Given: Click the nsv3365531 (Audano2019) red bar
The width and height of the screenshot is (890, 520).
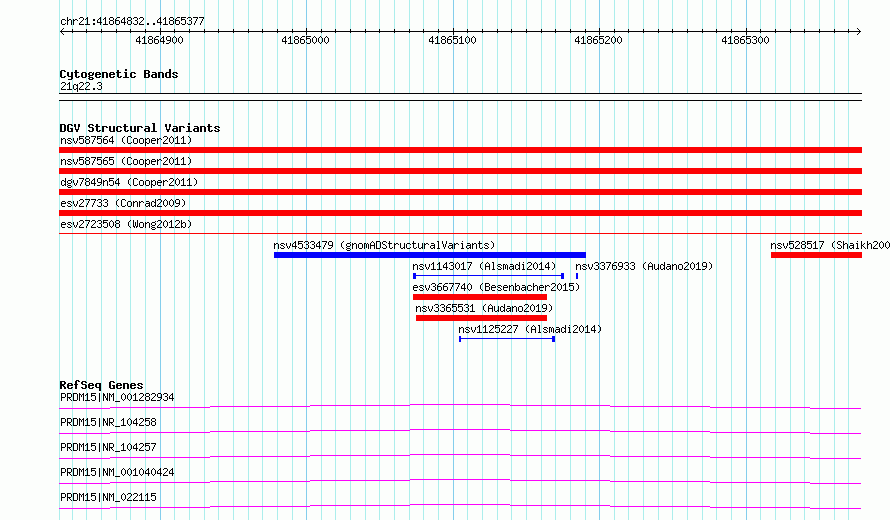Looking at the screenshot, I should click(x=481, y=318).
